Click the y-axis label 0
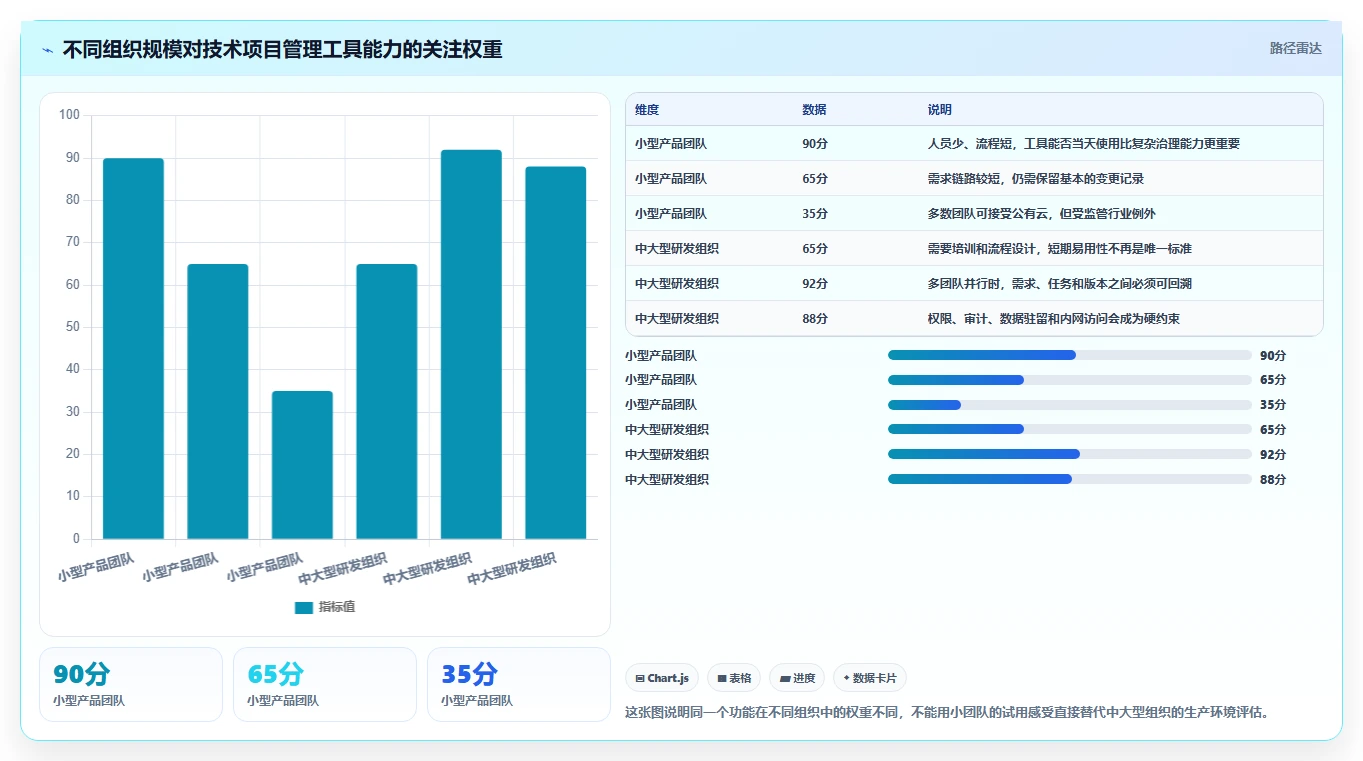1363x761 pixels. 76,539
